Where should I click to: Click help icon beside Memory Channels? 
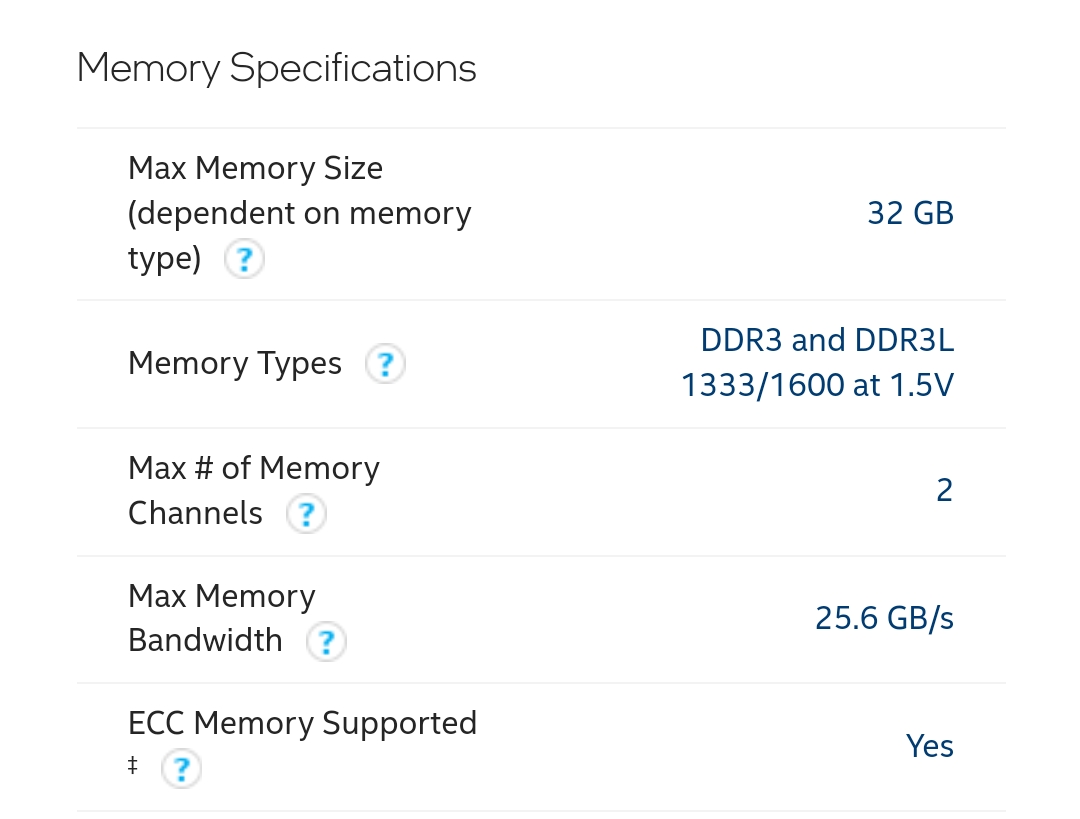tap(306, 515)
